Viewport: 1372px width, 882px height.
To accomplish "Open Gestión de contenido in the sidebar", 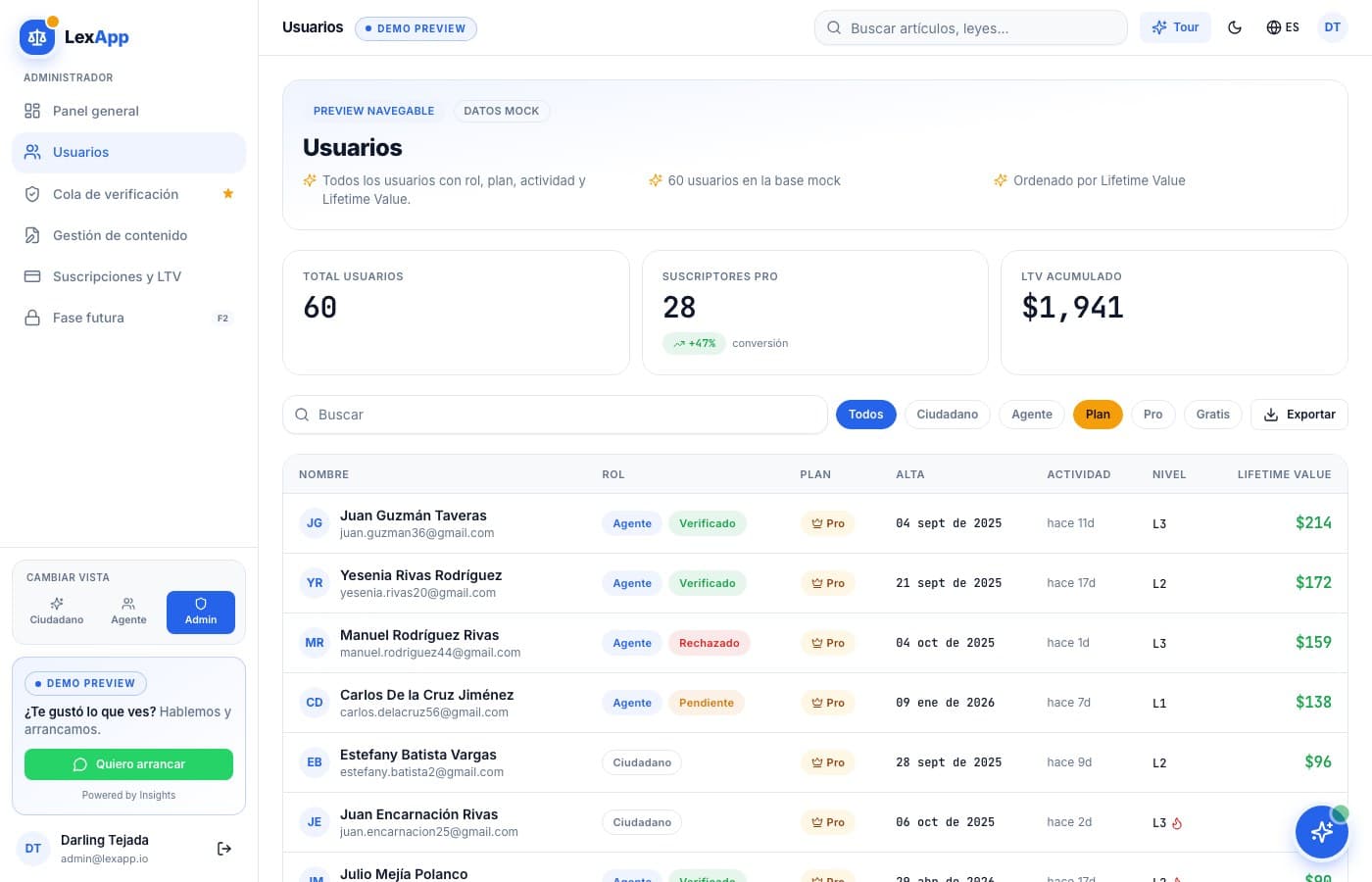I will (x=128, y=235).
